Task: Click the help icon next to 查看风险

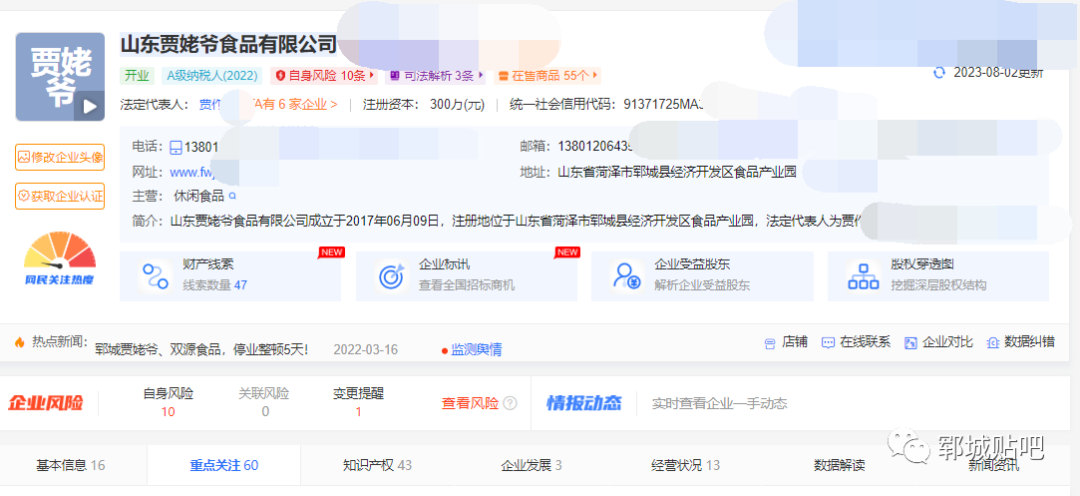Action: coord(510,403)
